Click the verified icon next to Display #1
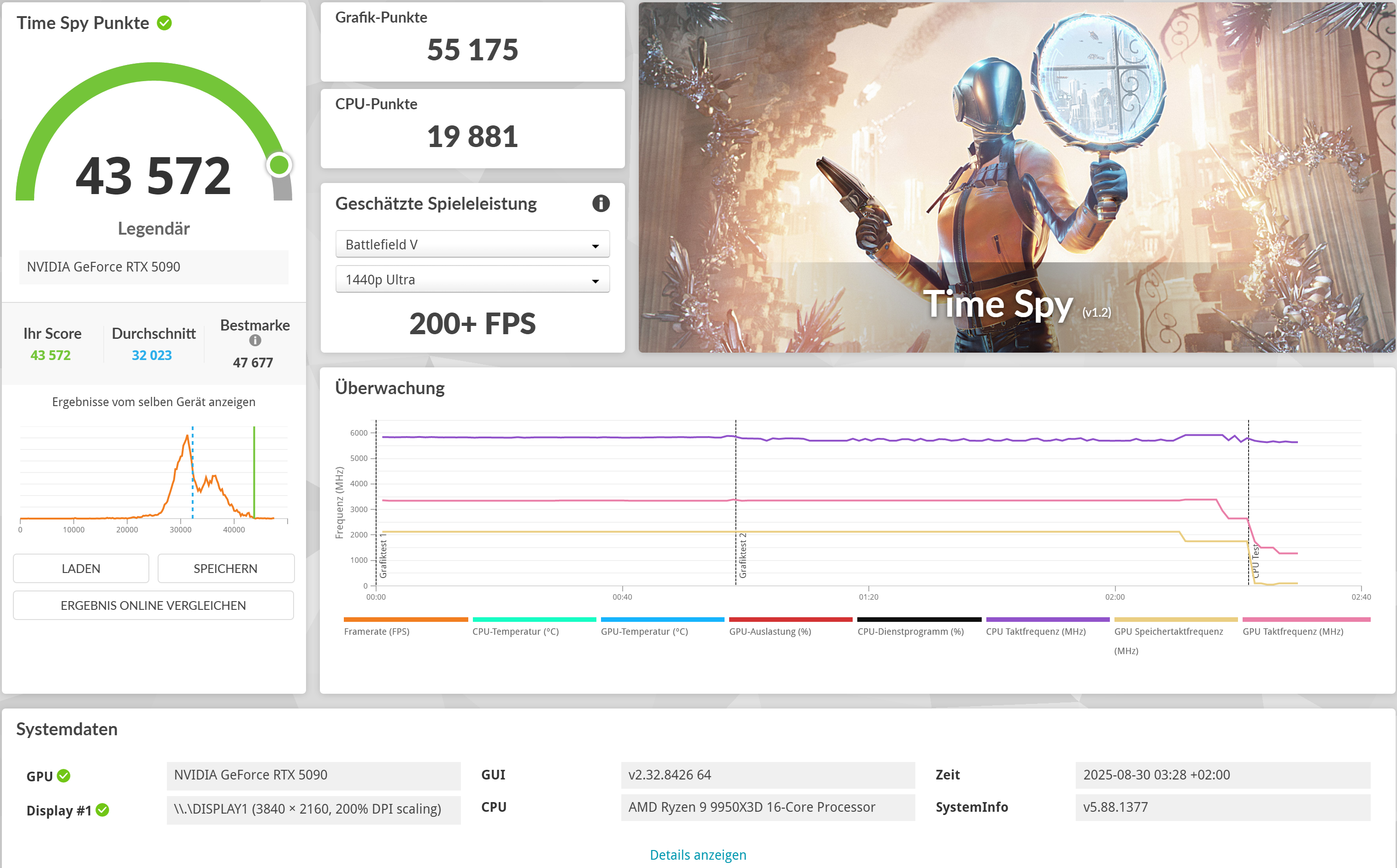1397x868 pixels. pos(103,810)
